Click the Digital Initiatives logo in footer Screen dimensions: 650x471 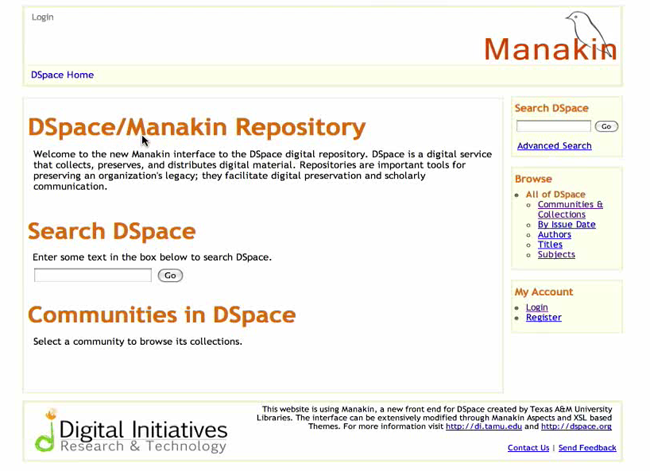(131, 431)
